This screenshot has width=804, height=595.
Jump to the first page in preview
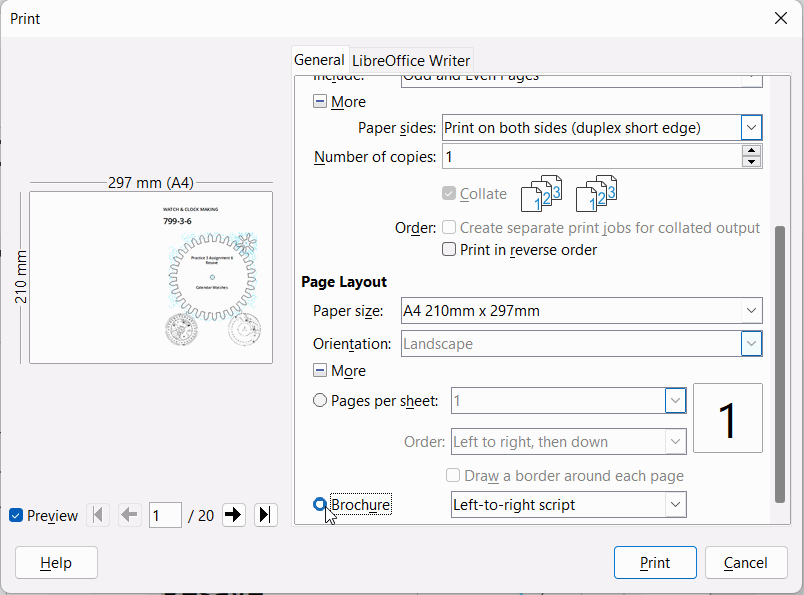[97, 514]
